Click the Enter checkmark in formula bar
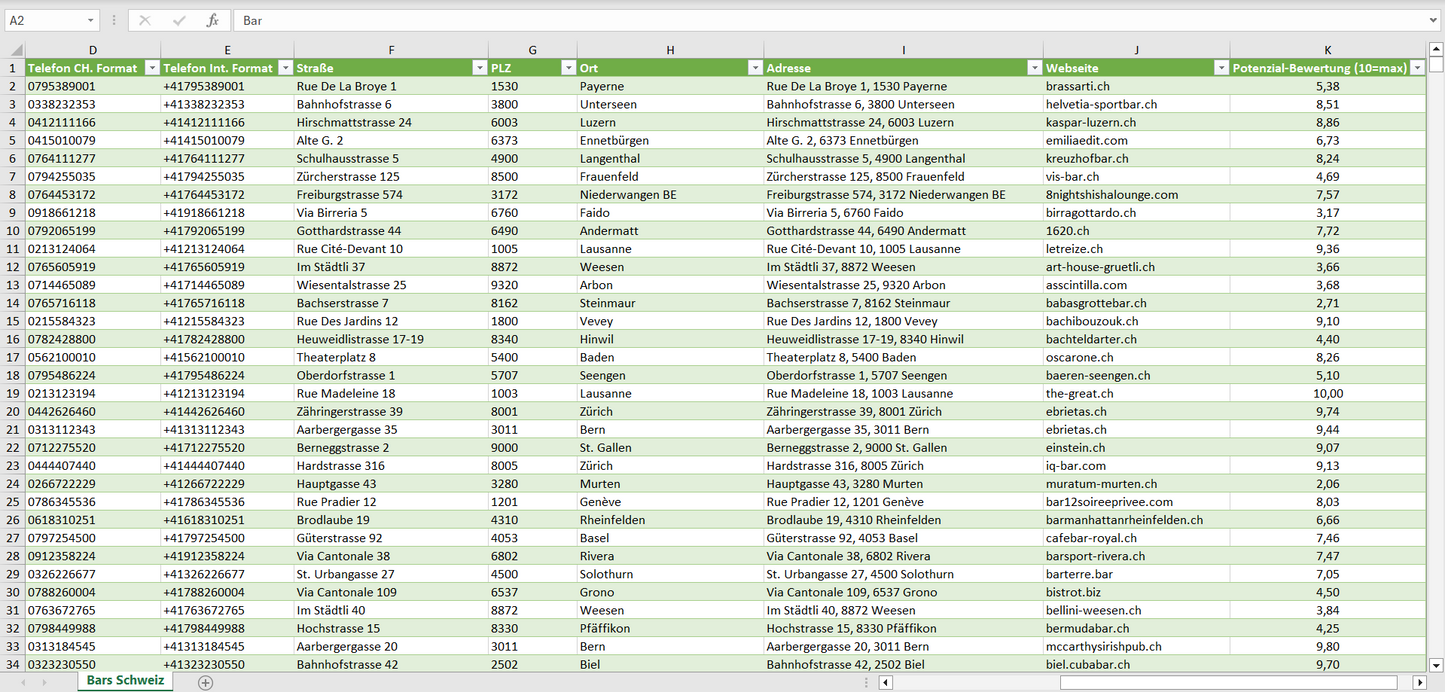 [x=179, y=20]
